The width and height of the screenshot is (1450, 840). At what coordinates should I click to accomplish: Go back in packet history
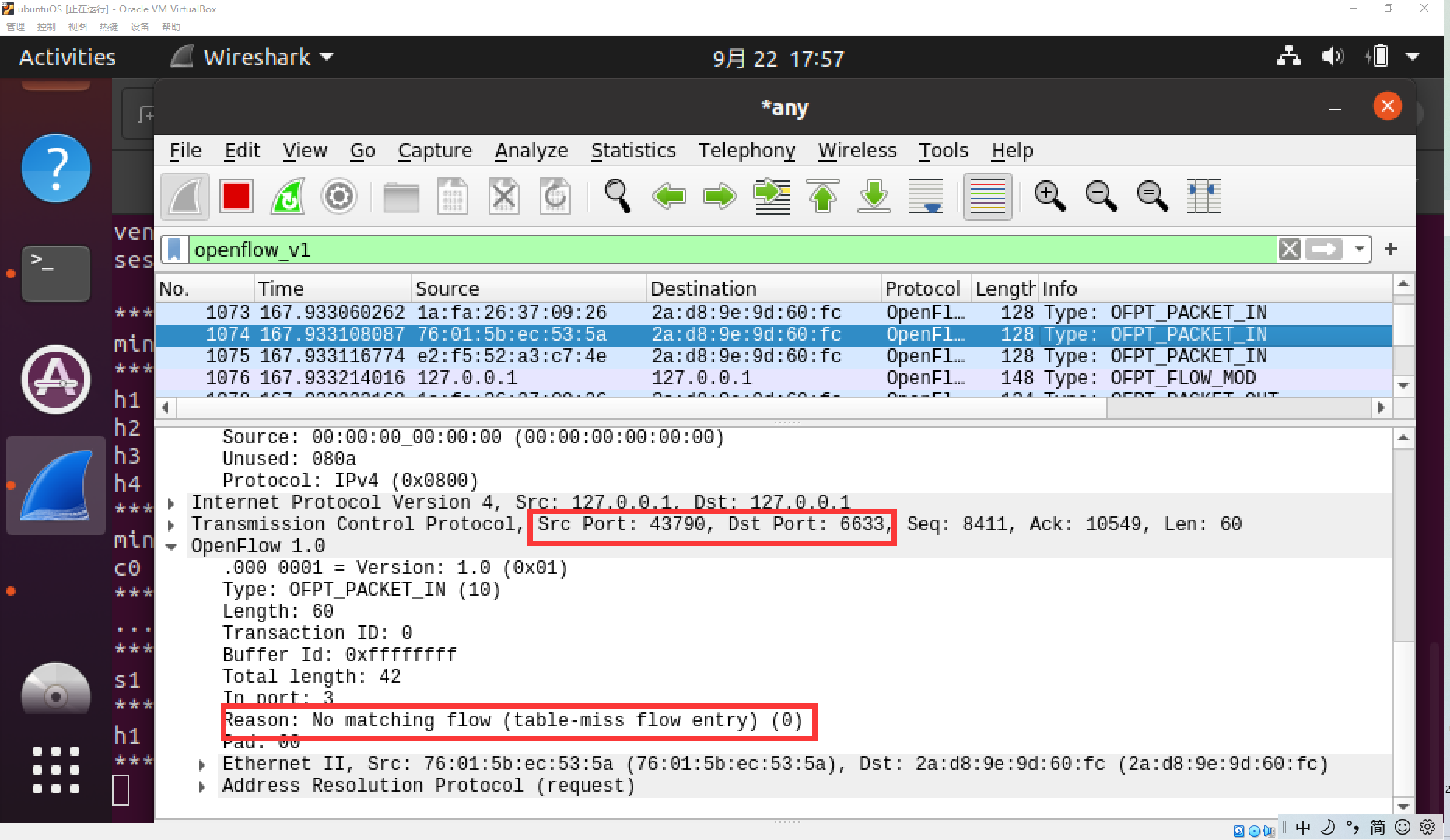pyautogui.click(x=669, y=197)
